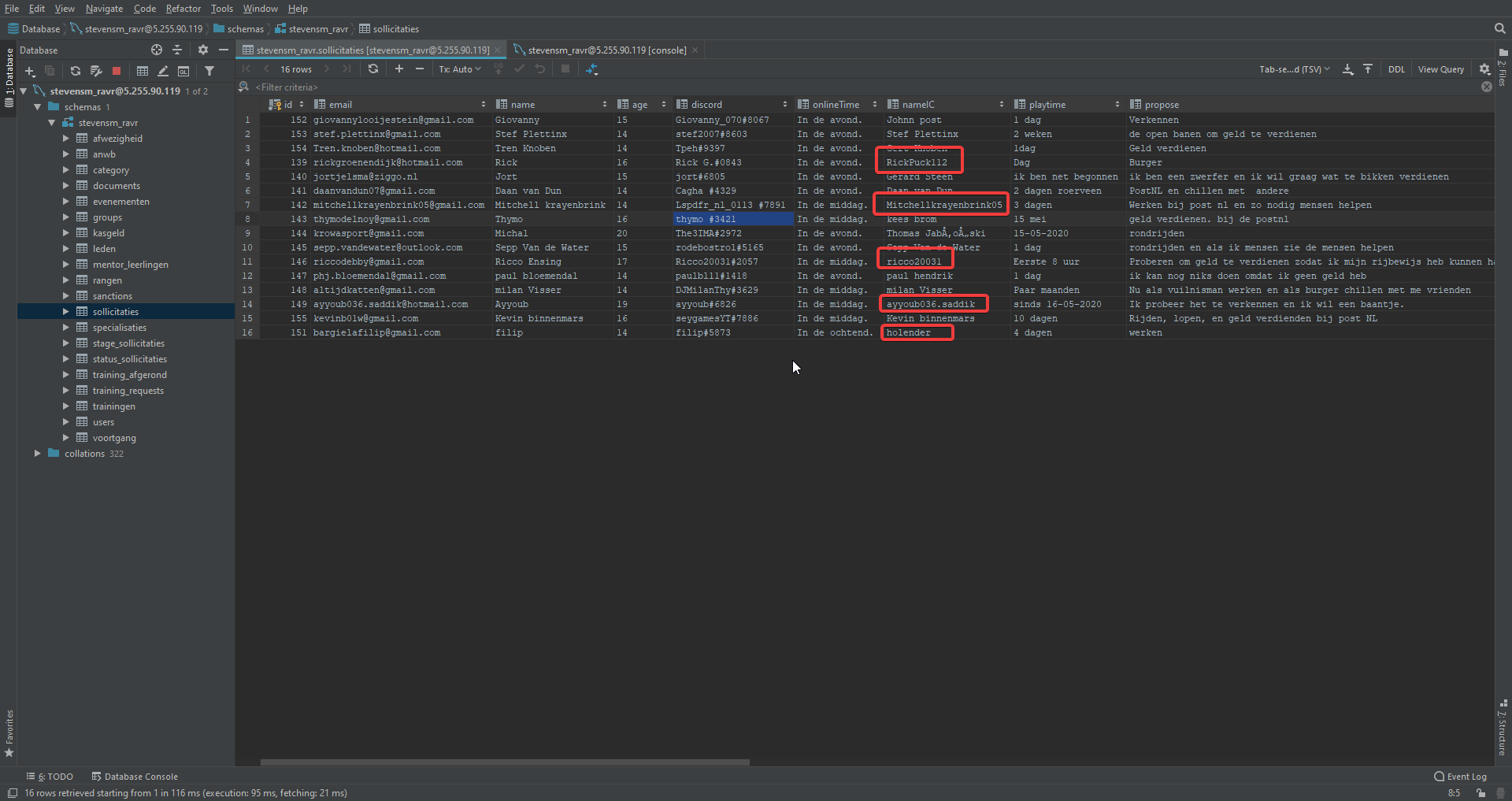Open the Navigate menu
The height and width of the screenshot is (801, 1512).
click(x=104, y=9)
